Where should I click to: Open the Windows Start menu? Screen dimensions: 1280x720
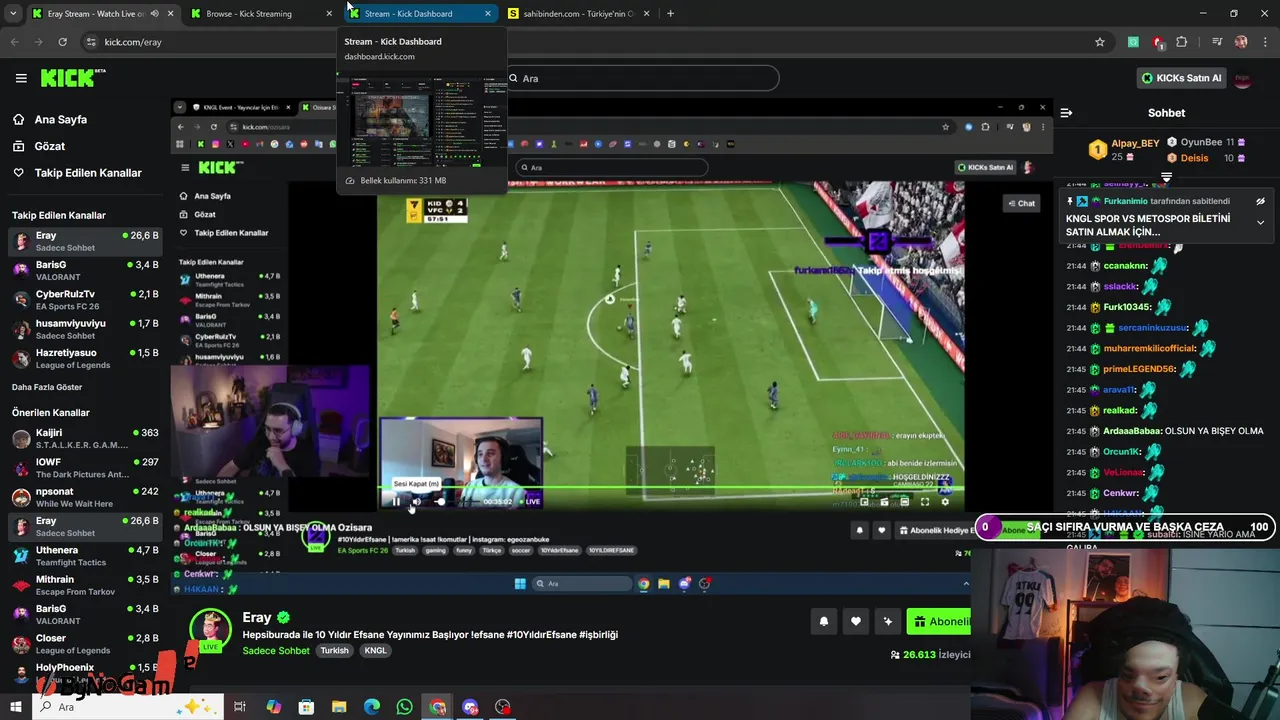click(x=16, y=707)
